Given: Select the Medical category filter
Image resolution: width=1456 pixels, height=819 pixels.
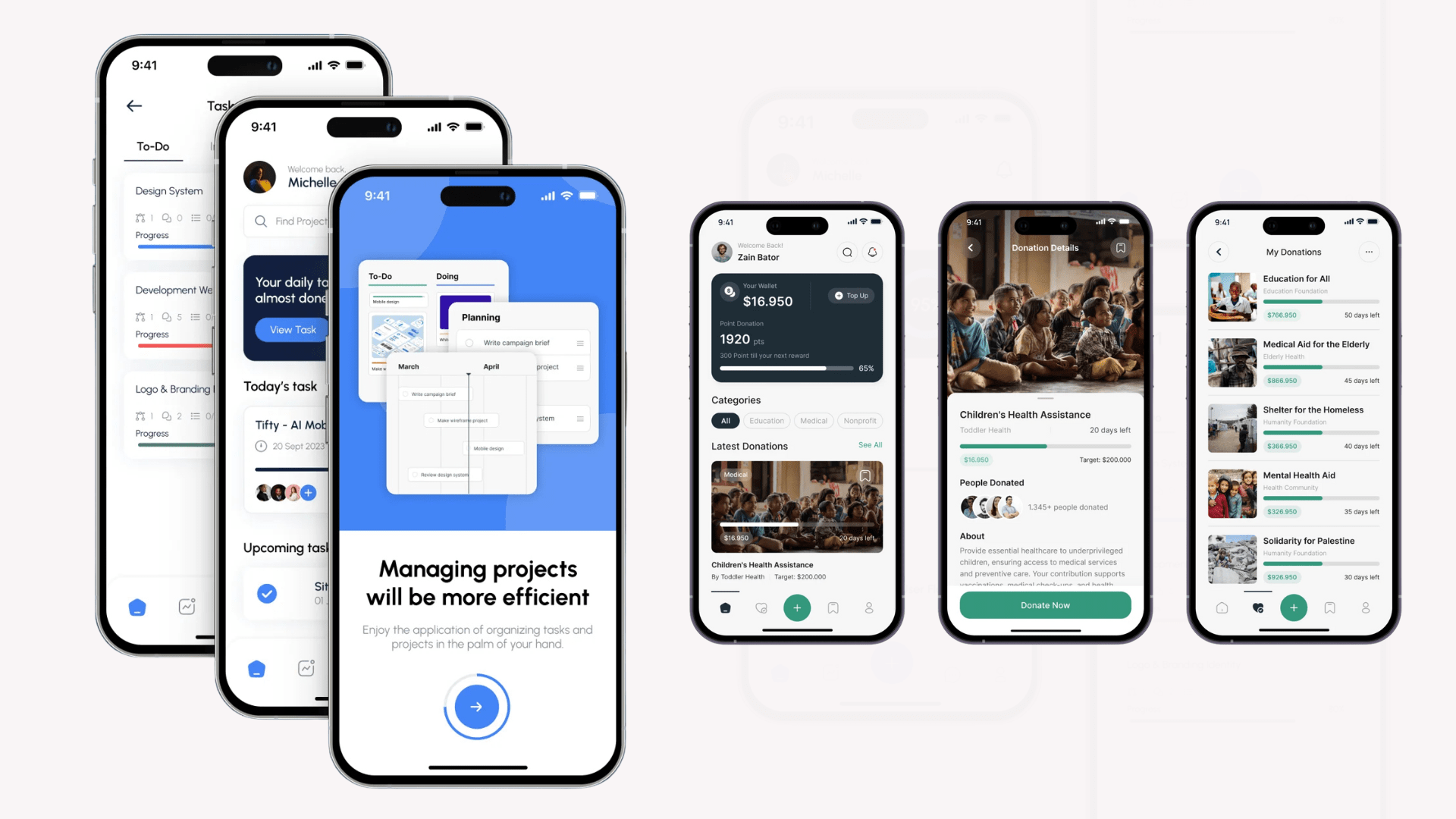Looking at the screenshot, I should 812,420.
